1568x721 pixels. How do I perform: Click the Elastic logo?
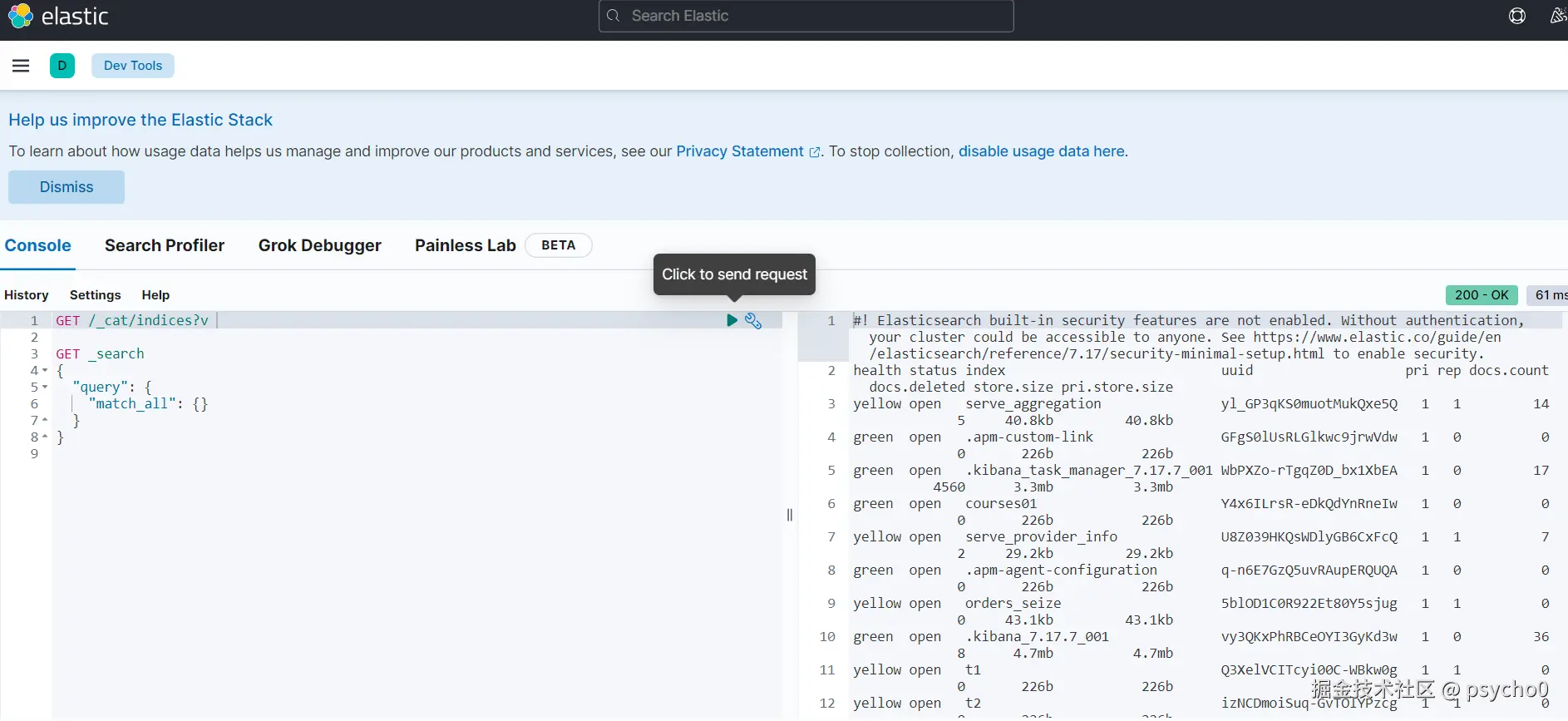click(21, 16)
